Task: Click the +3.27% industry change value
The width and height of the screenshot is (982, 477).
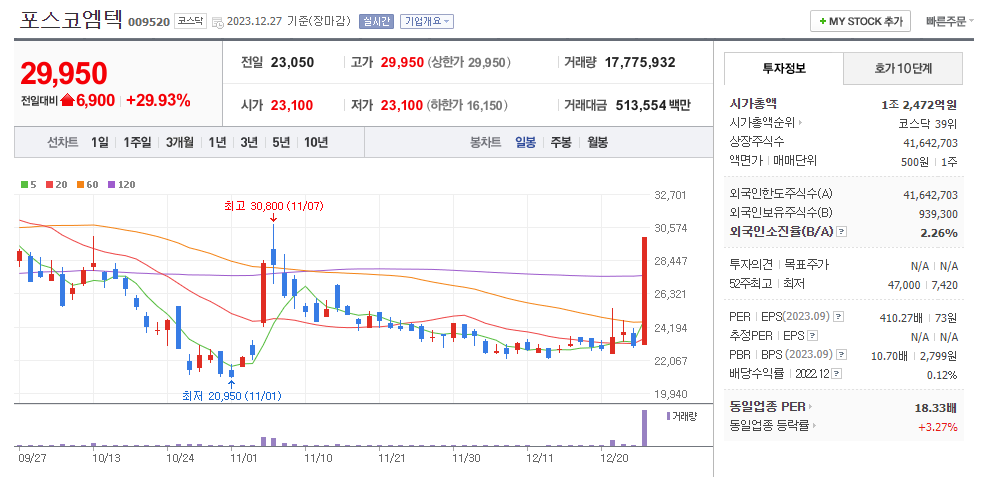Action: click(938, 427)
